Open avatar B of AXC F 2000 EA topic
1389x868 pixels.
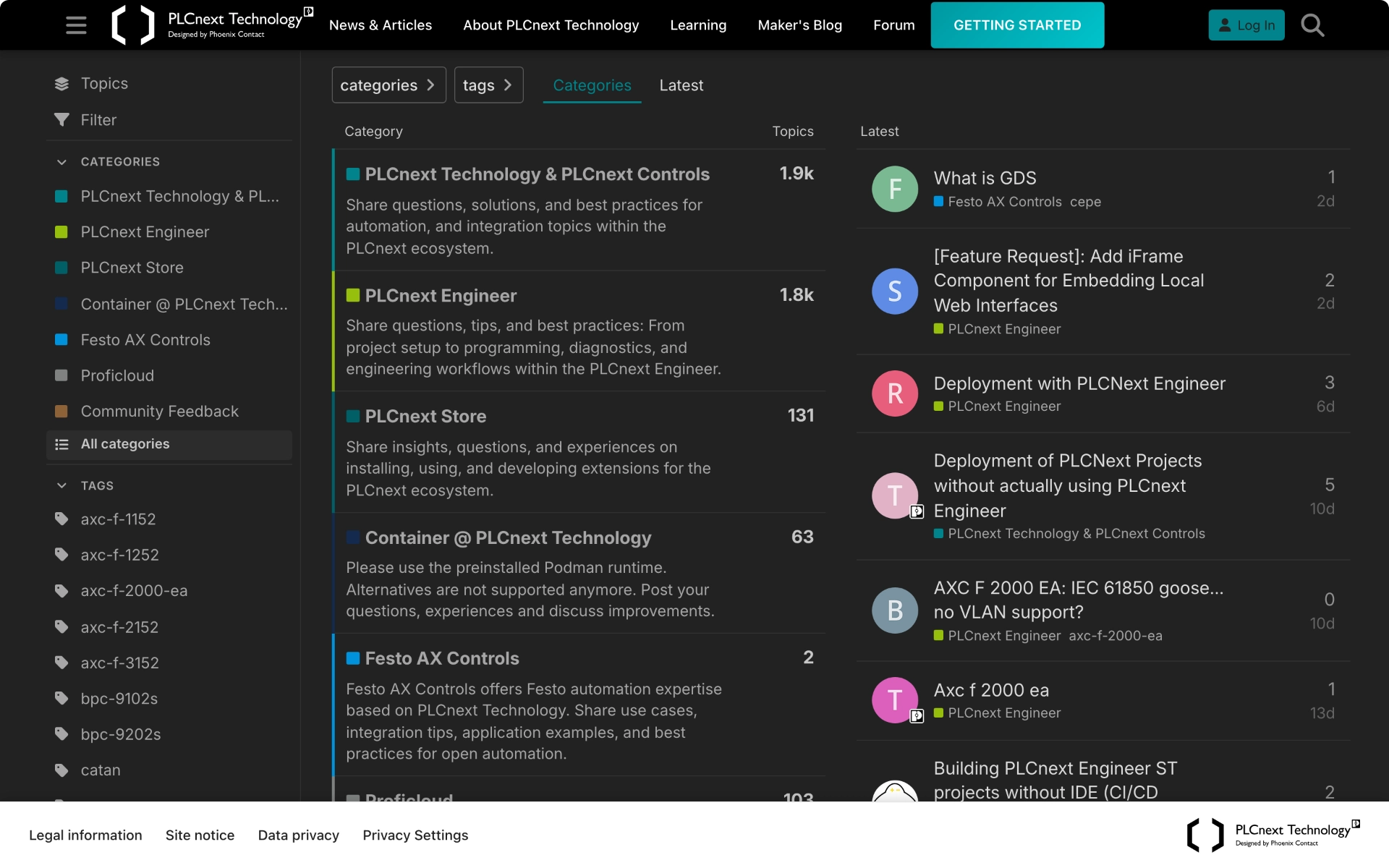click(x=895, y=610)
